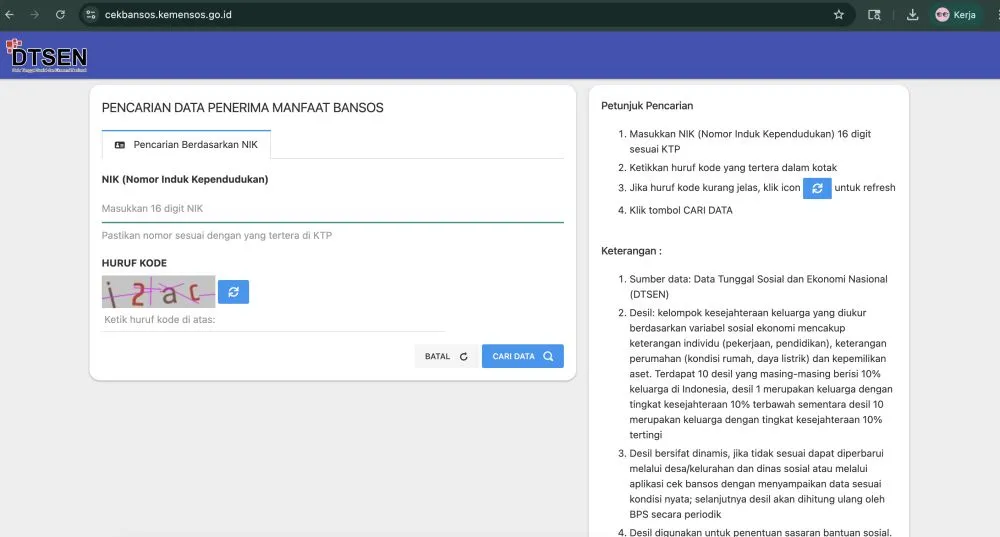1000x537 pixels.
Task: Click the HURUF KODE label
Action: tap(134, 263)
